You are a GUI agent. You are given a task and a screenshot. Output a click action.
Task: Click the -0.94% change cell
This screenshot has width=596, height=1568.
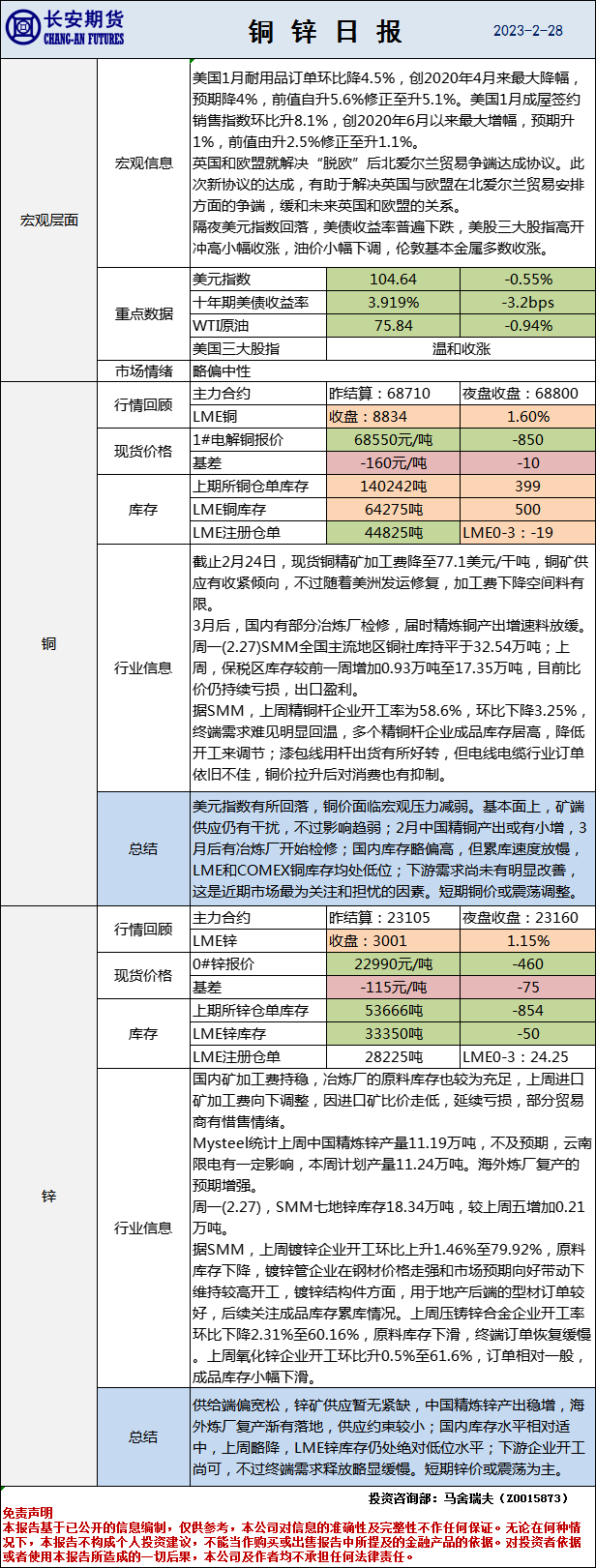coord(527,325)
